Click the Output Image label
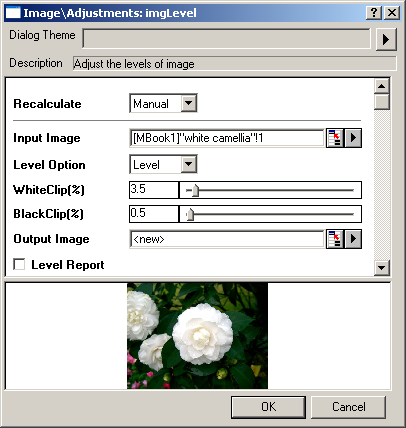The image size is (406, 428). (x=51, y=239)
